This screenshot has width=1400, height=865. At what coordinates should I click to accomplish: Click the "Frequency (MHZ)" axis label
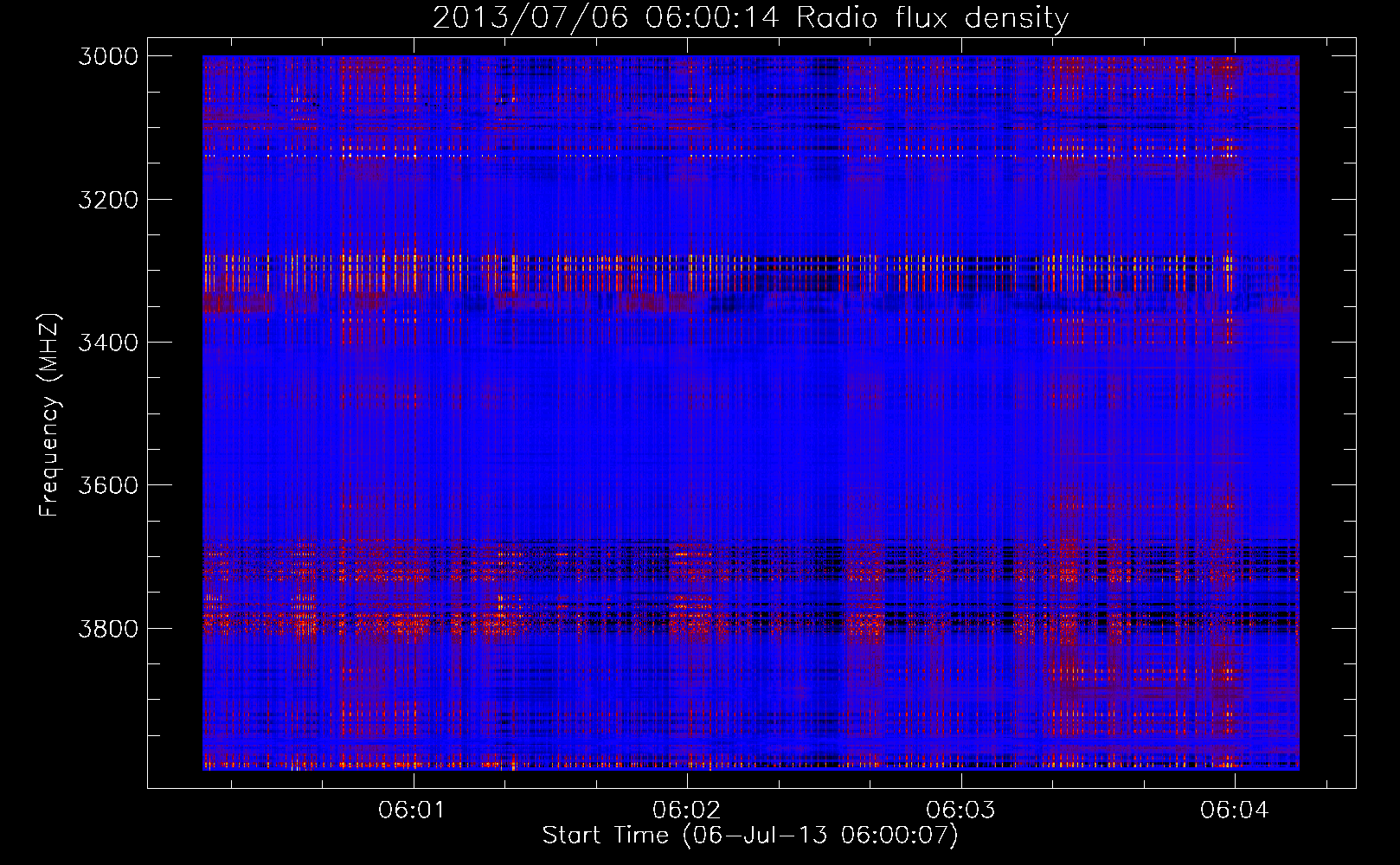pyautogui.click(x=49, y=415)
